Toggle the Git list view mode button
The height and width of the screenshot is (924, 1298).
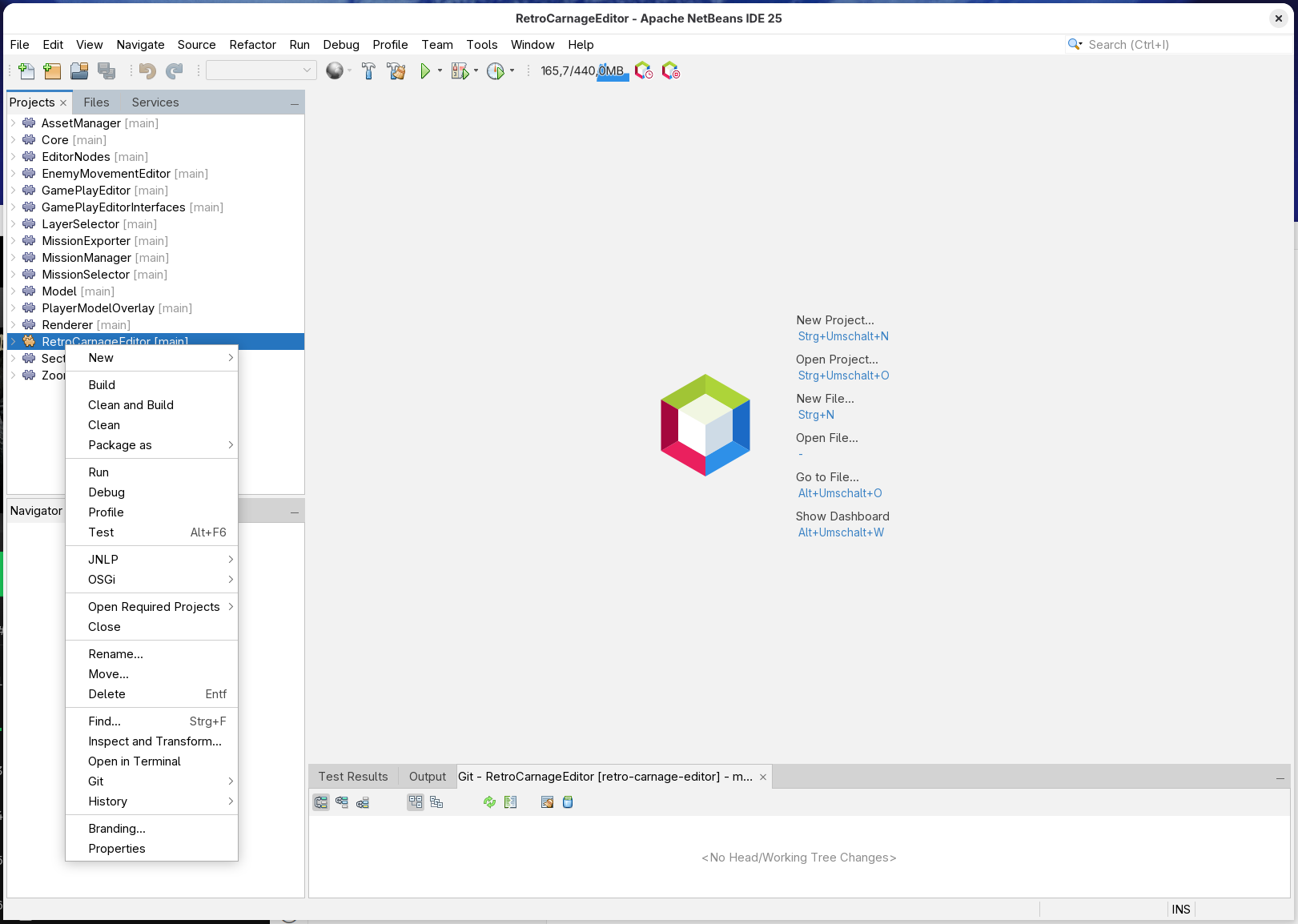coord(416,802)
